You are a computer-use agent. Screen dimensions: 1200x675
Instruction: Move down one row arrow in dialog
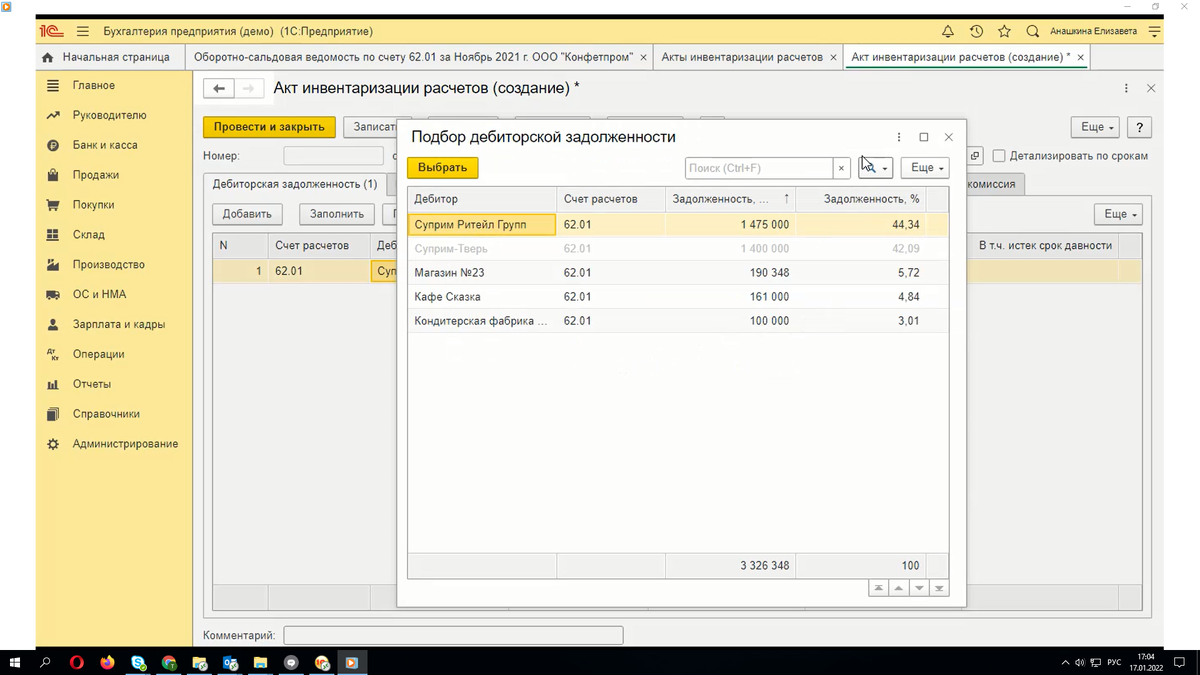point(919,588)
